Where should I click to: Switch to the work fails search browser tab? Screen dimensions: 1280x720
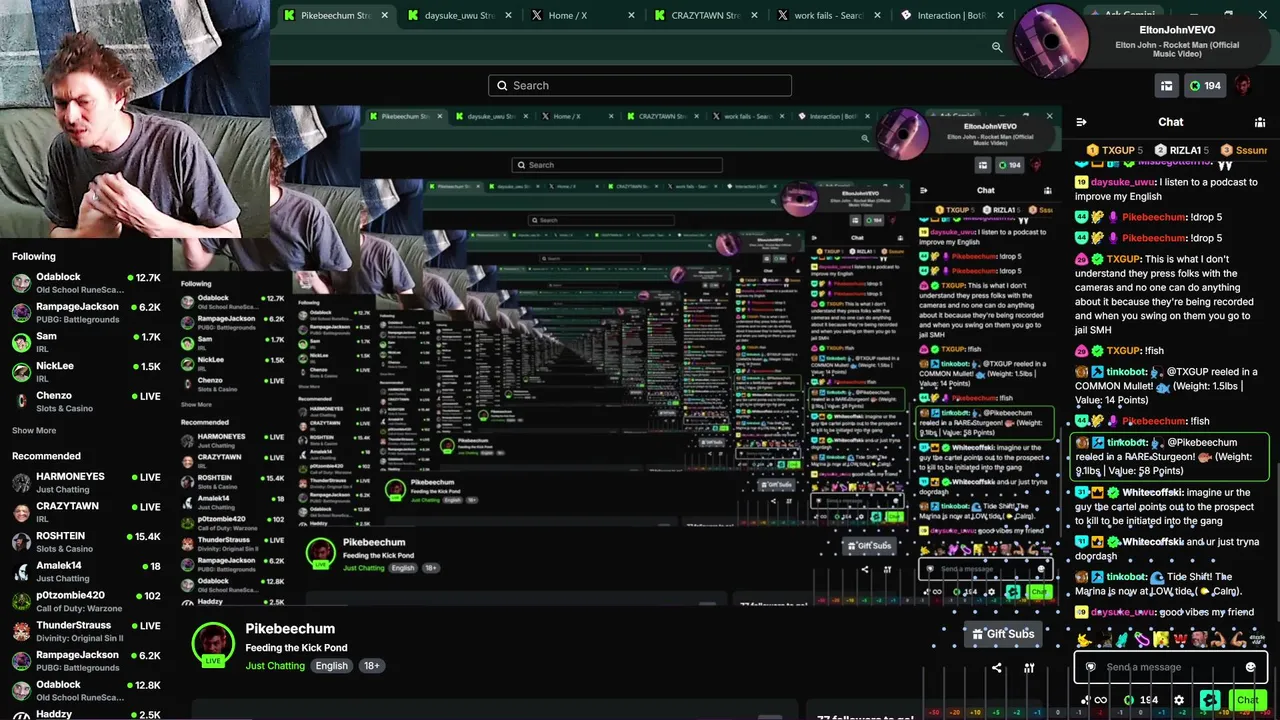[x=829, y=15]
